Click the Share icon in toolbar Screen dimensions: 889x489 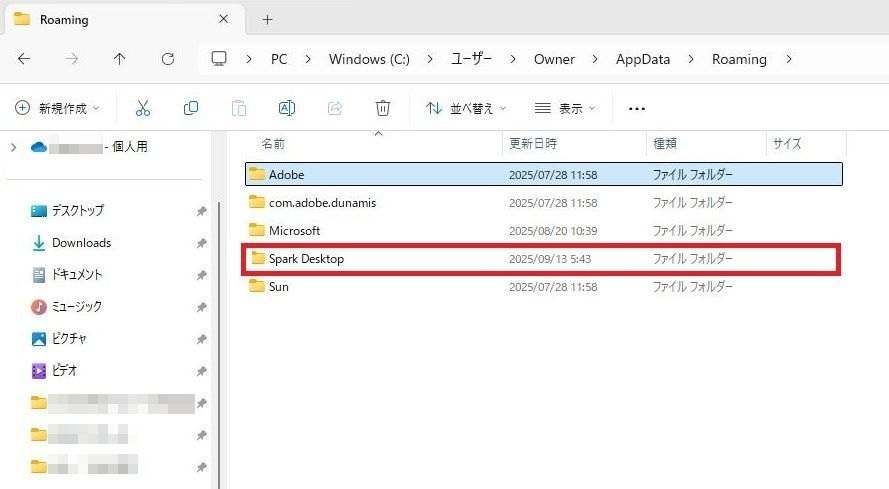point(335,108)
